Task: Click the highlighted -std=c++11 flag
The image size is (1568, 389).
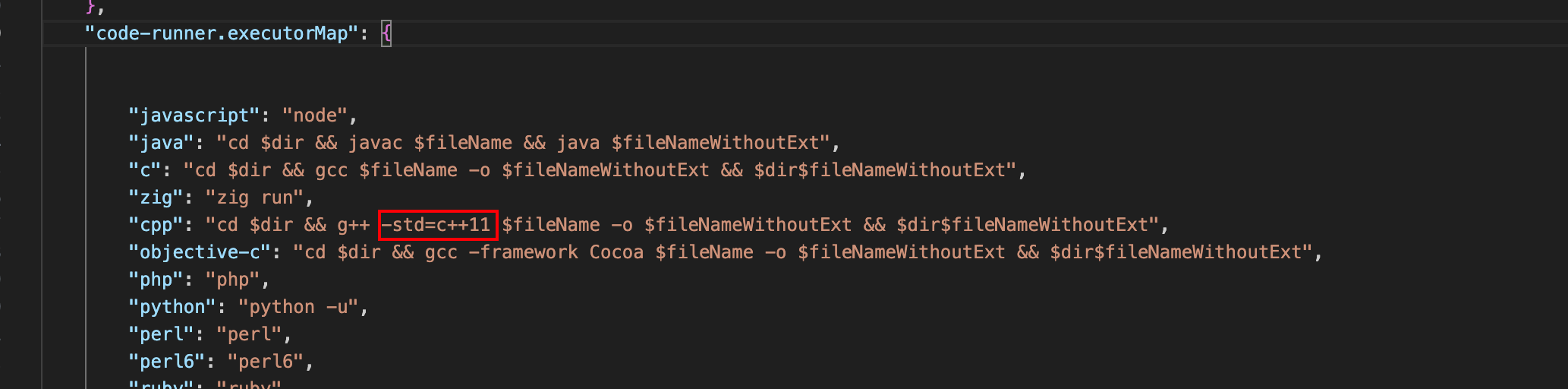Action: click(x=437, y=225)
